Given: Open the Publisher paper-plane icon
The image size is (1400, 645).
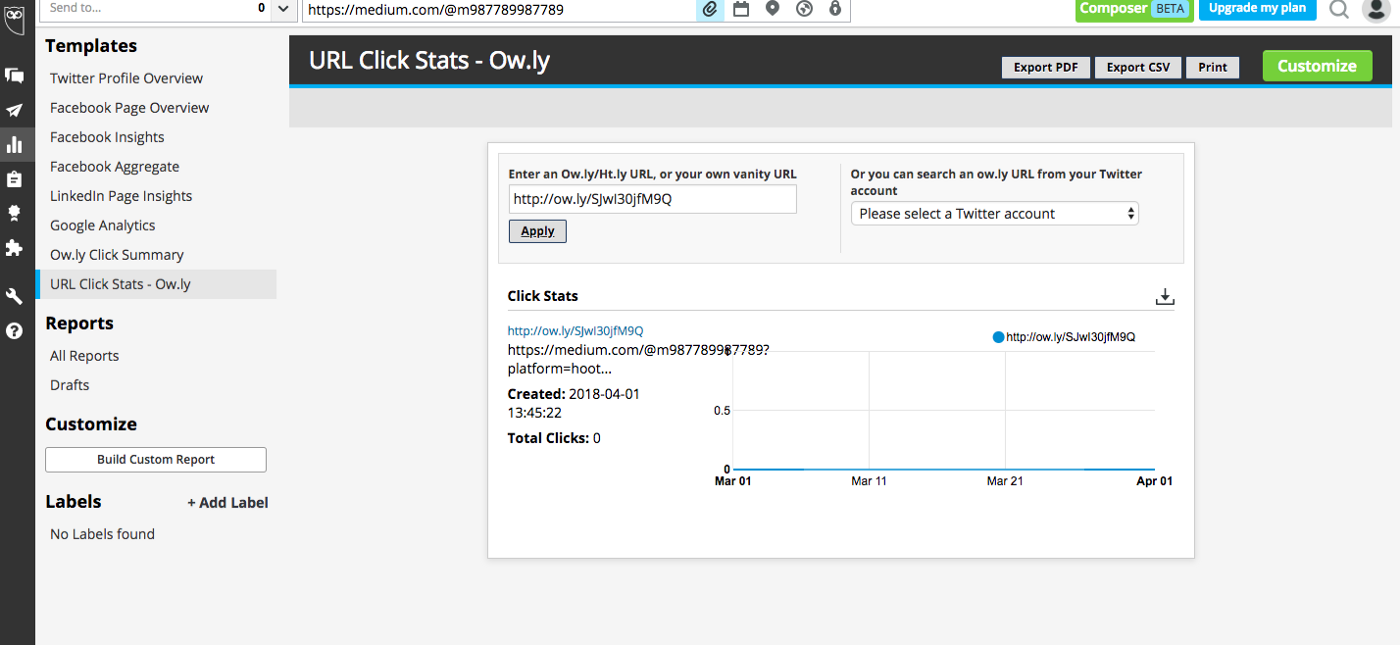Looking at the screenshot, I should click(14, 111).
